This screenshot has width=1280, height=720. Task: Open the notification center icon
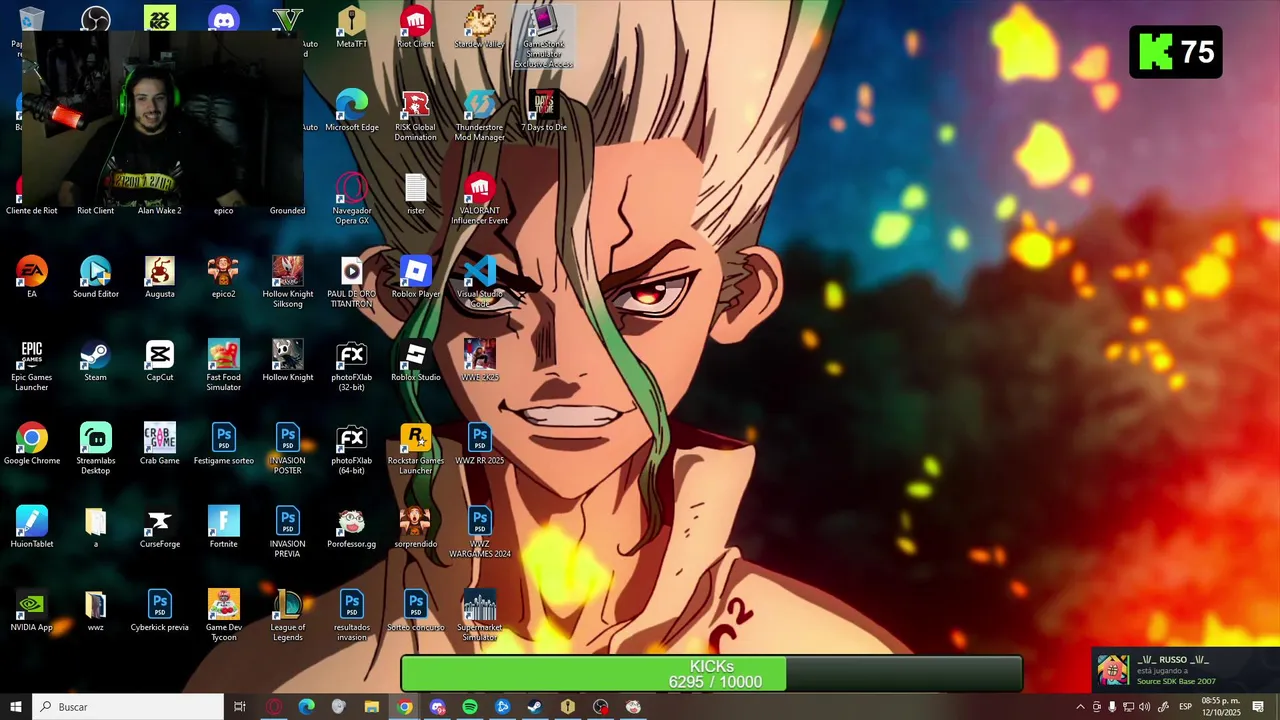tap(1258, 707)
